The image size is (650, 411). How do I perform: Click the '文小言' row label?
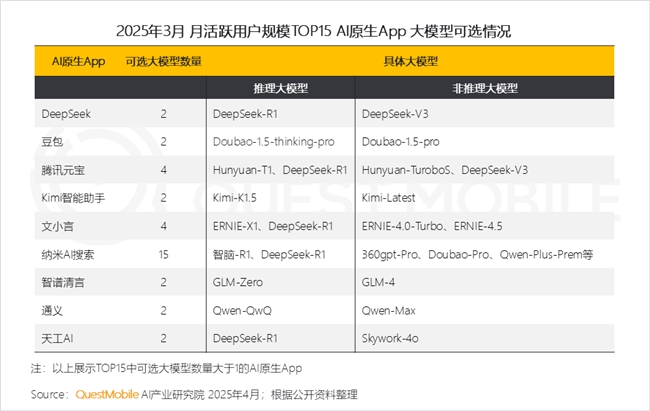click(x=57, y=227)
